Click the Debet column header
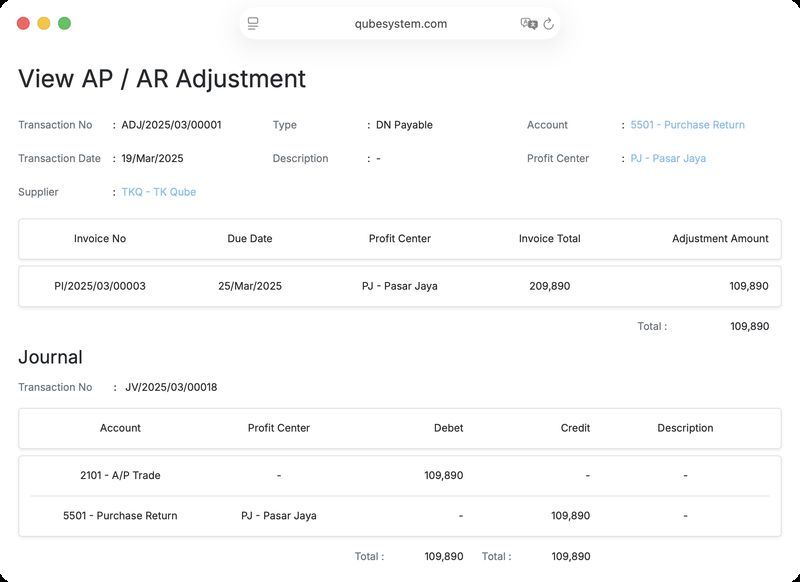Image resolution: width=800 pixels, height=582 pixels. tap(448, 428)
